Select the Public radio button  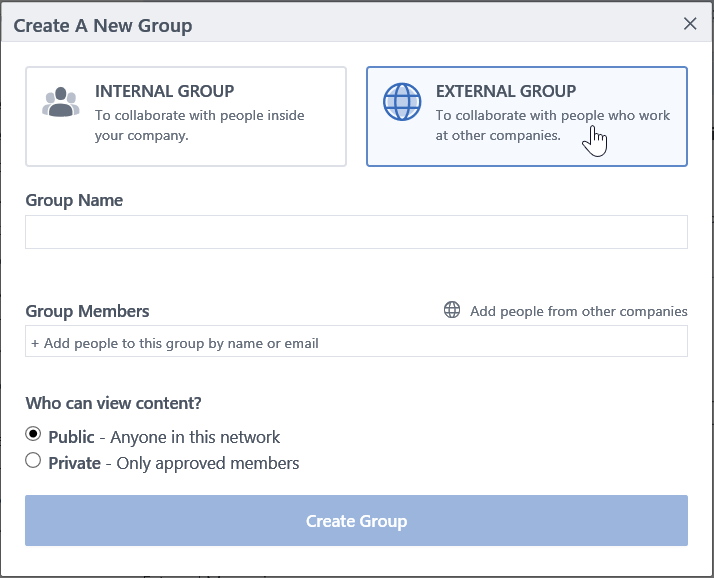tap(34, 435)
